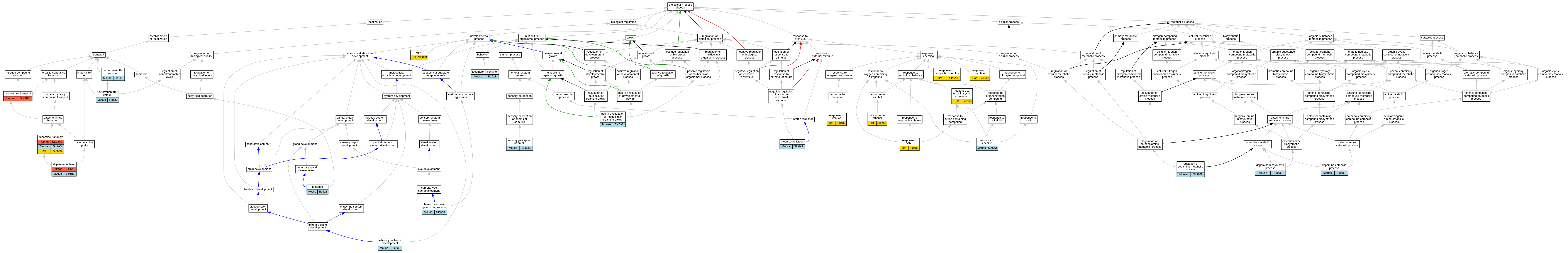Select the 'startle response' node
The width and height of the screenshot is (1568, 253).
[x=803, y=119]
